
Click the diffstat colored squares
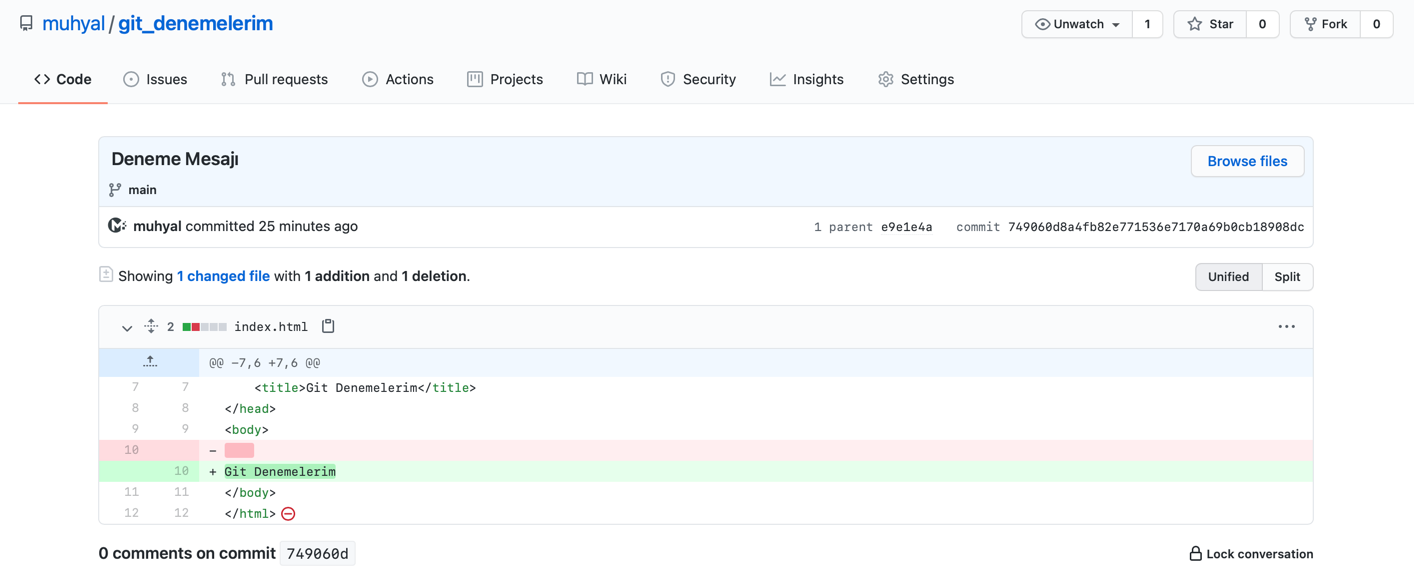[x=204, y=327]
